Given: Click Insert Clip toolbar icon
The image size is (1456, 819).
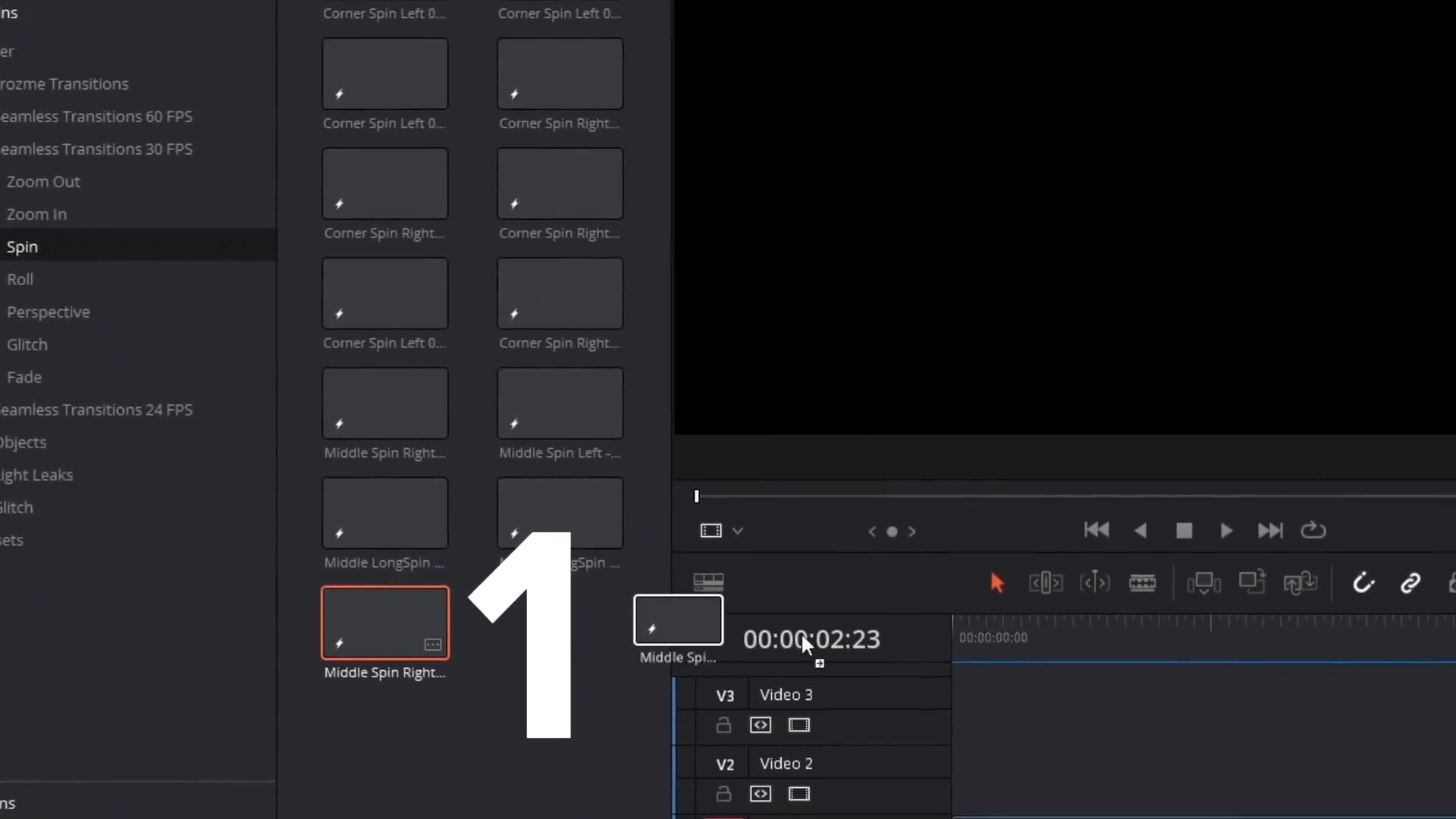Looking at the screenshot, I should [1203, 582].
